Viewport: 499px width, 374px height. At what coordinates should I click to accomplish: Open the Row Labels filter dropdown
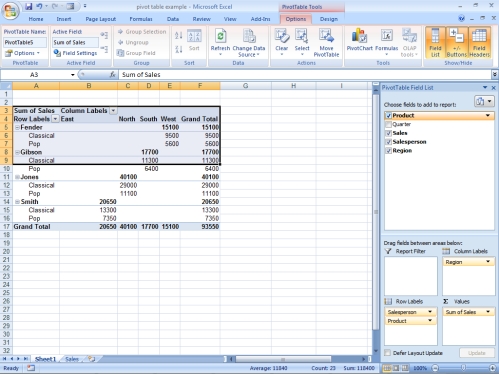(x=55, y=119)
